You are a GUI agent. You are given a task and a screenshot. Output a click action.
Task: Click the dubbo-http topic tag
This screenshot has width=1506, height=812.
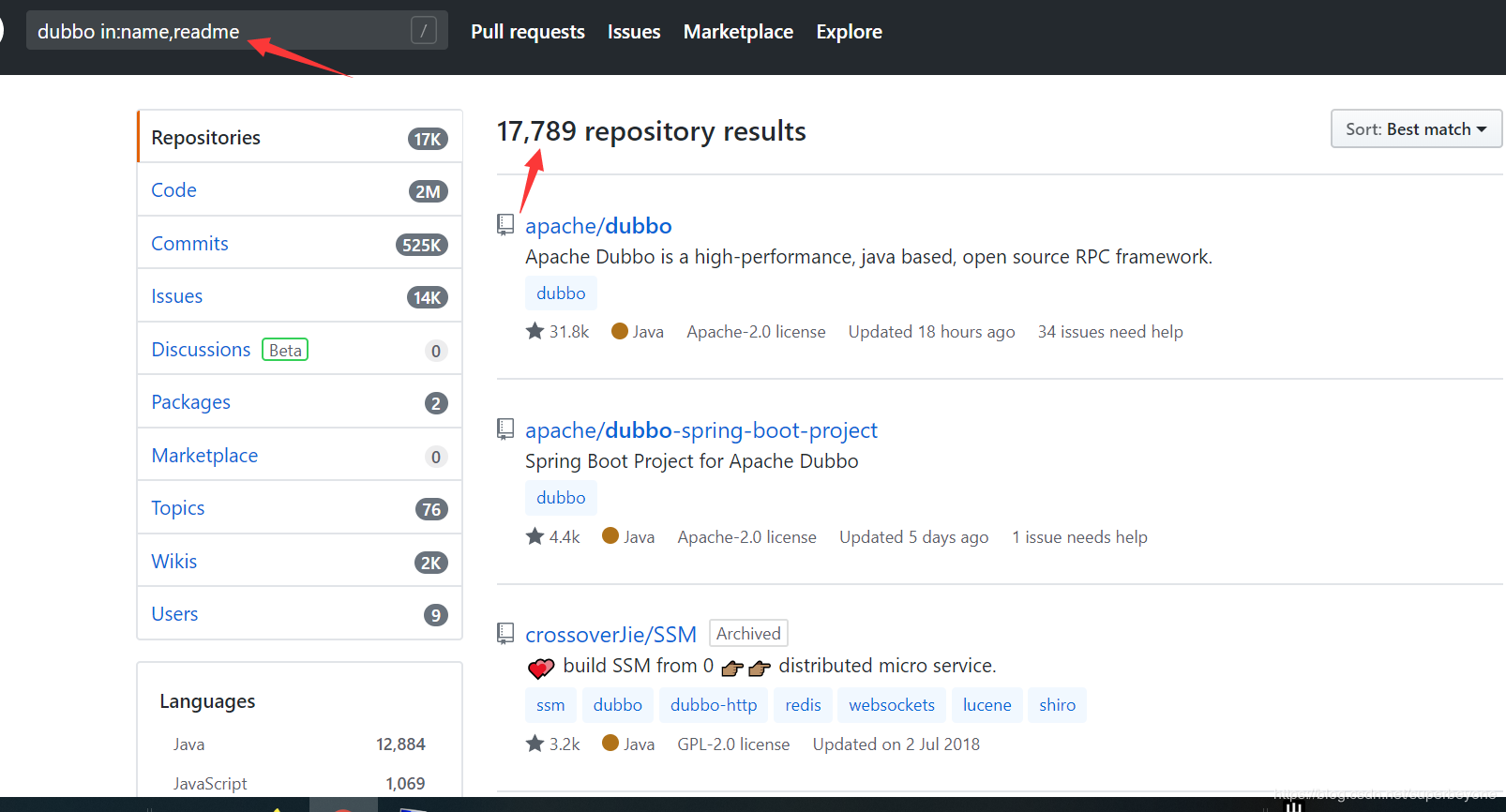714,705
